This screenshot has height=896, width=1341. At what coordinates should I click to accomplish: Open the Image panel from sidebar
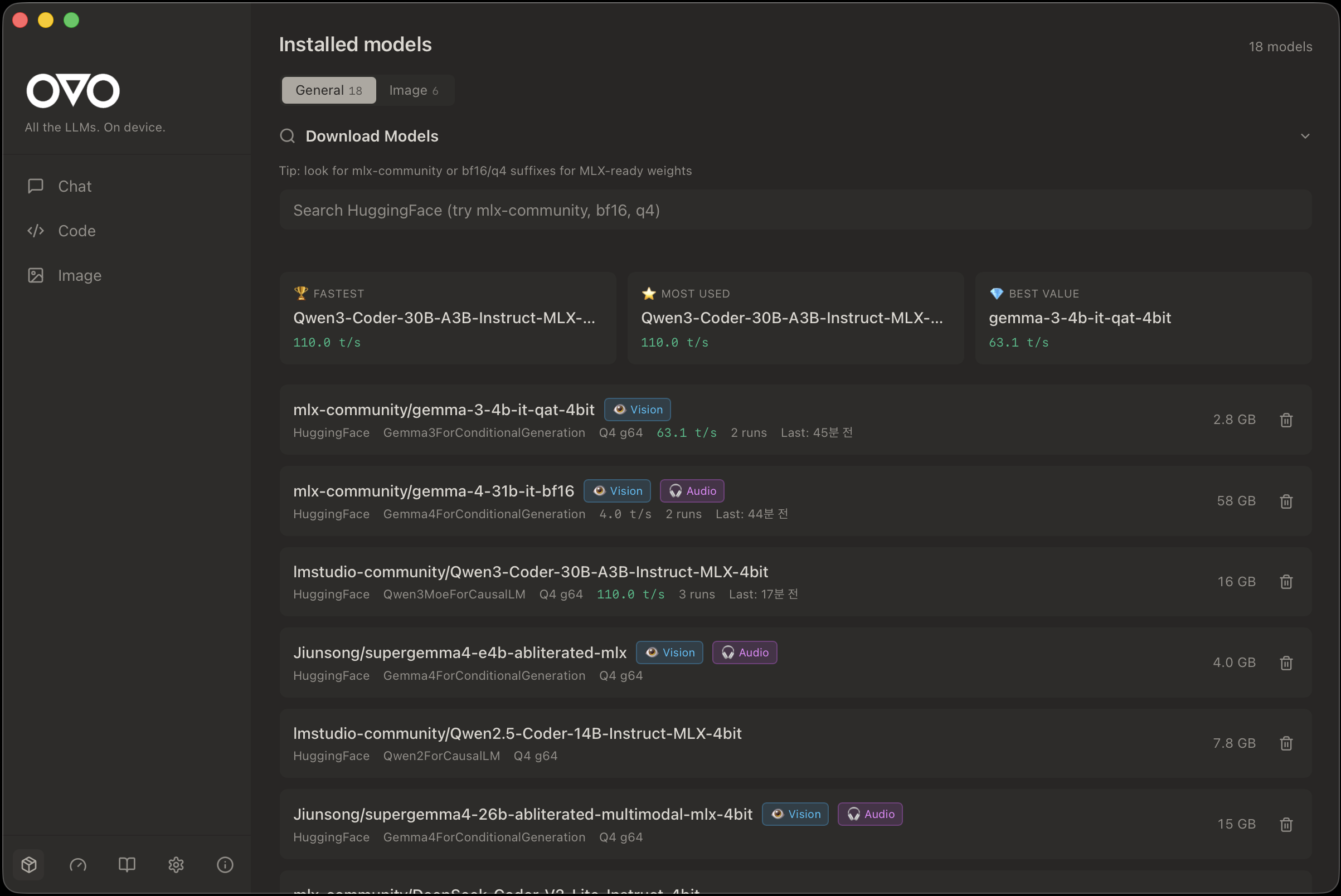pyautogui.click(x=79, y=275)
